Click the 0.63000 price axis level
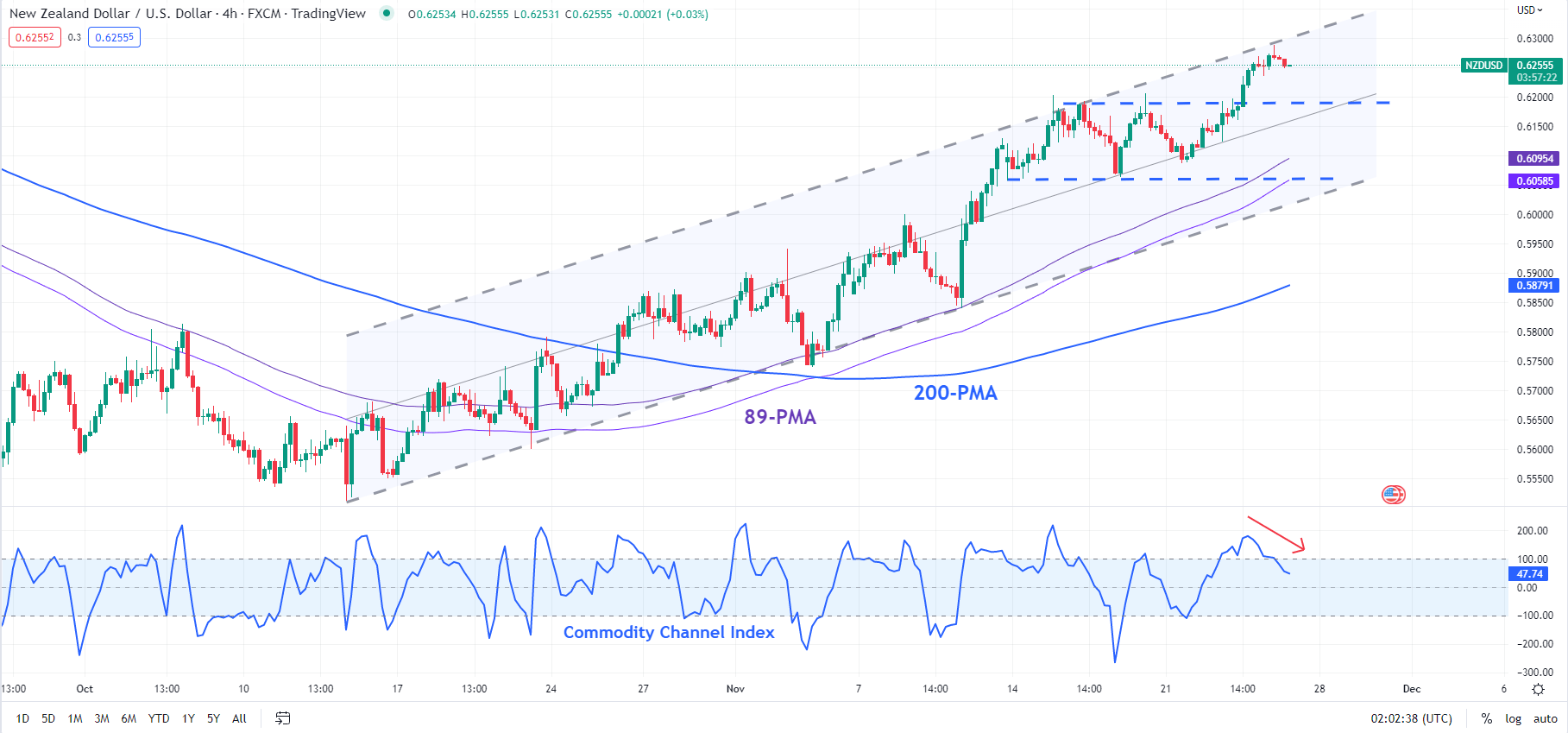Image resolution: width=1568 pixels, height=733 pixels. (x=1534, y=39)
